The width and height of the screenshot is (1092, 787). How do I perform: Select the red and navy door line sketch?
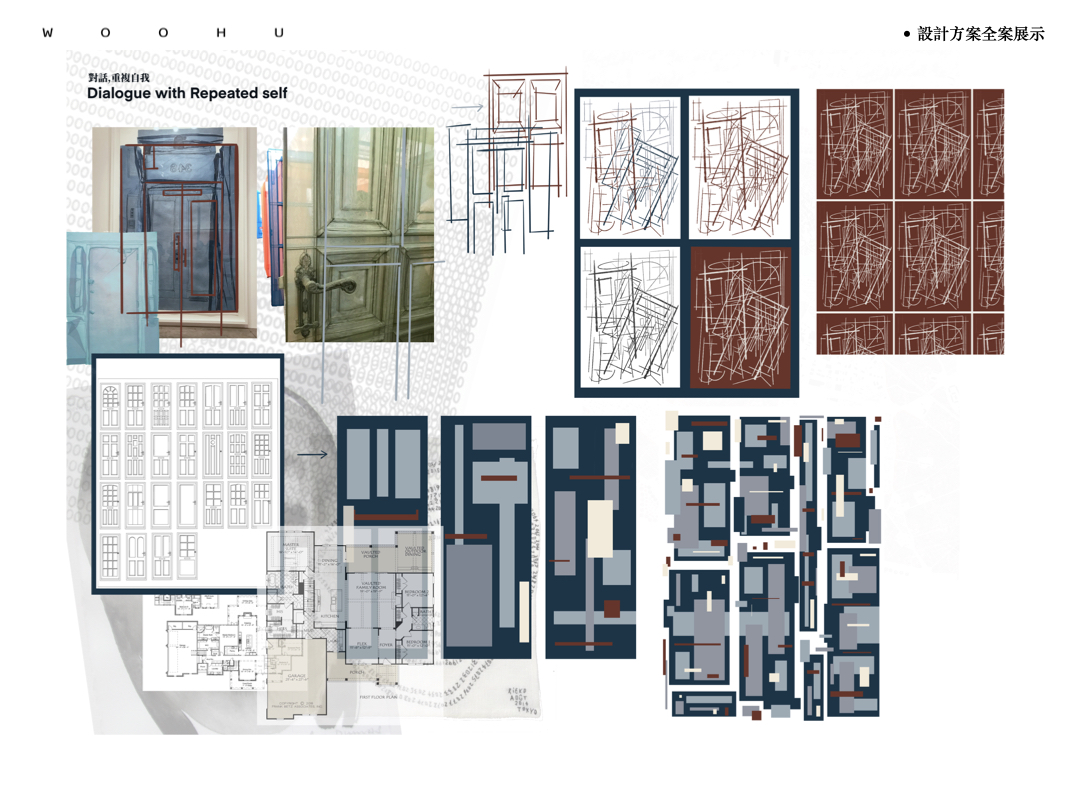coord(506,162)
